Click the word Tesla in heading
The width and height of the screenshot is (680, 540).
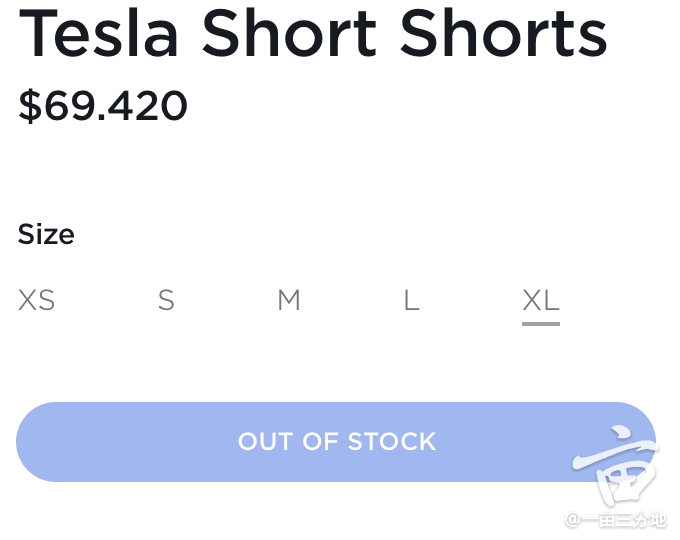(98, 33)
